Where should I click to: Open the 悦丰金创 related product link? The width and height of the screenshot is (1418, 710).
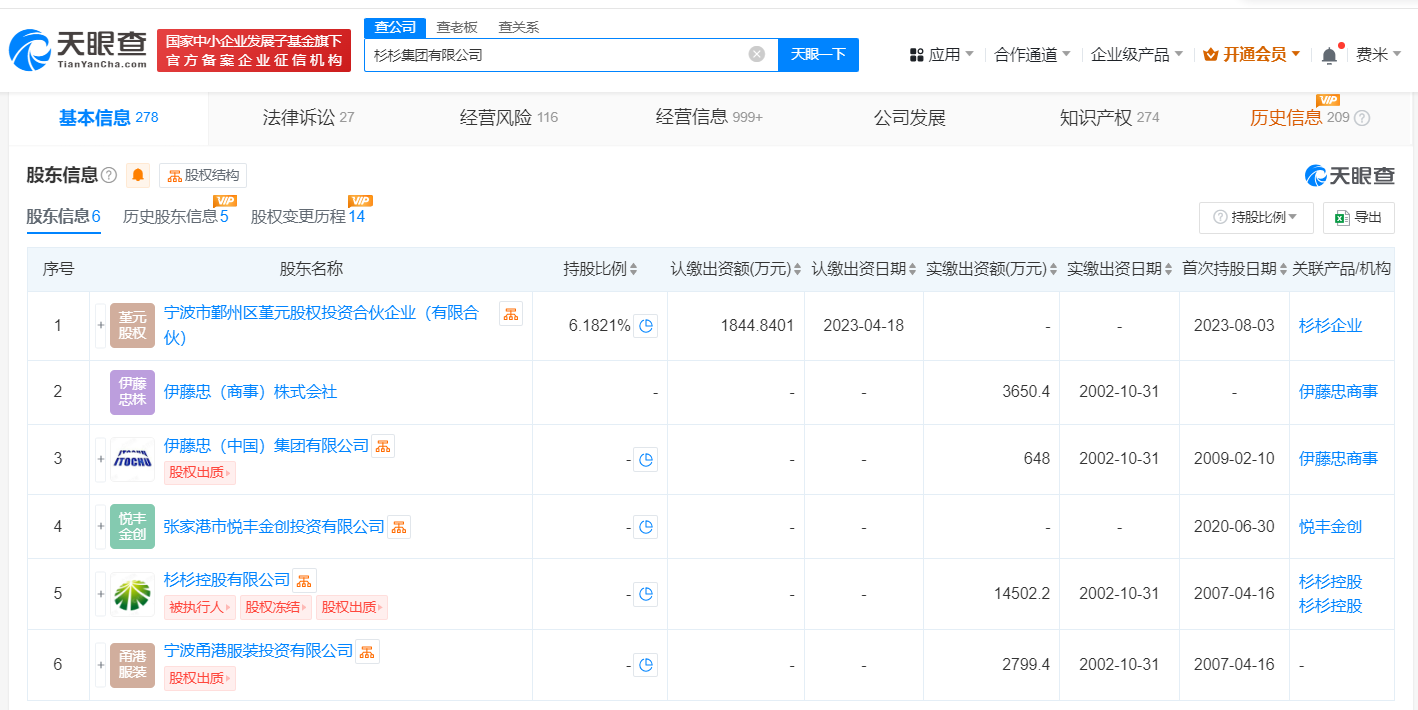1331,527
